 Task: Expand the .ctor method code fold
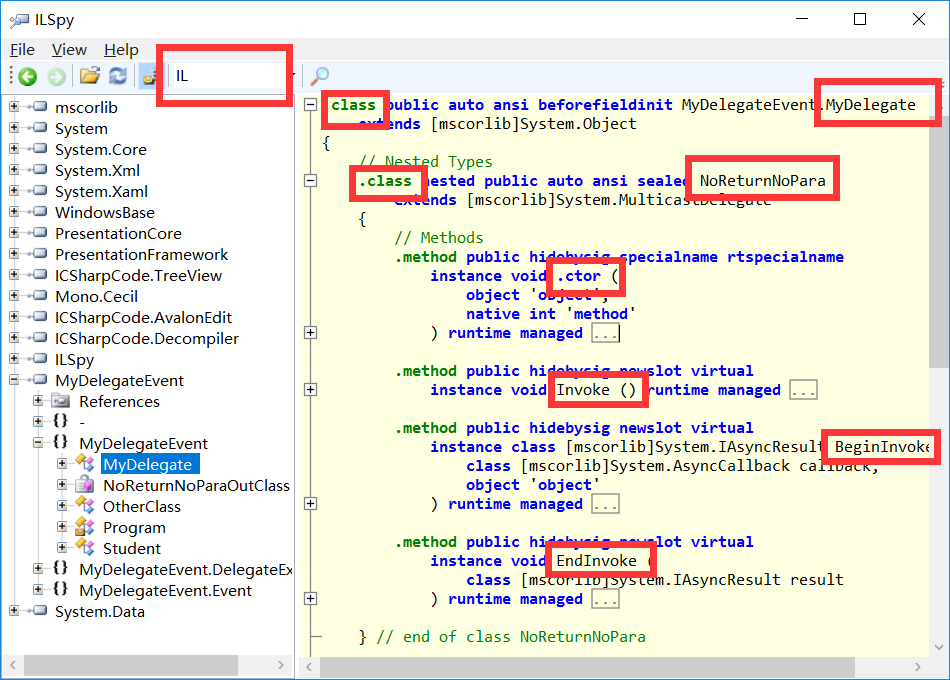tap(310, 332)
